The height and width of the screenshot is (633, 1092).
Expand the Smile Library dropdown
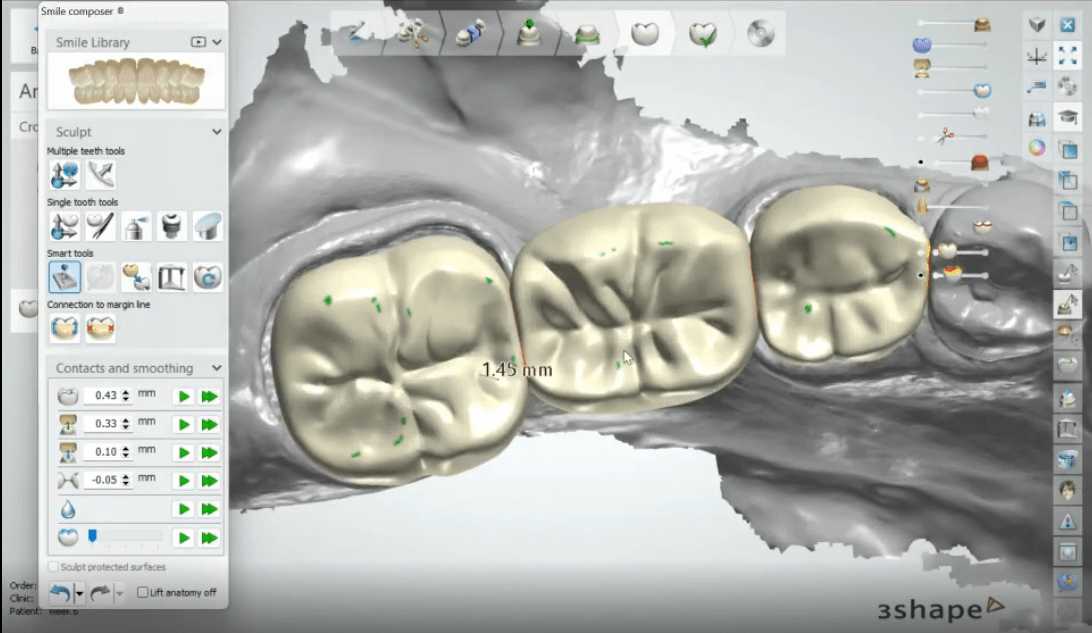point(217,42)
